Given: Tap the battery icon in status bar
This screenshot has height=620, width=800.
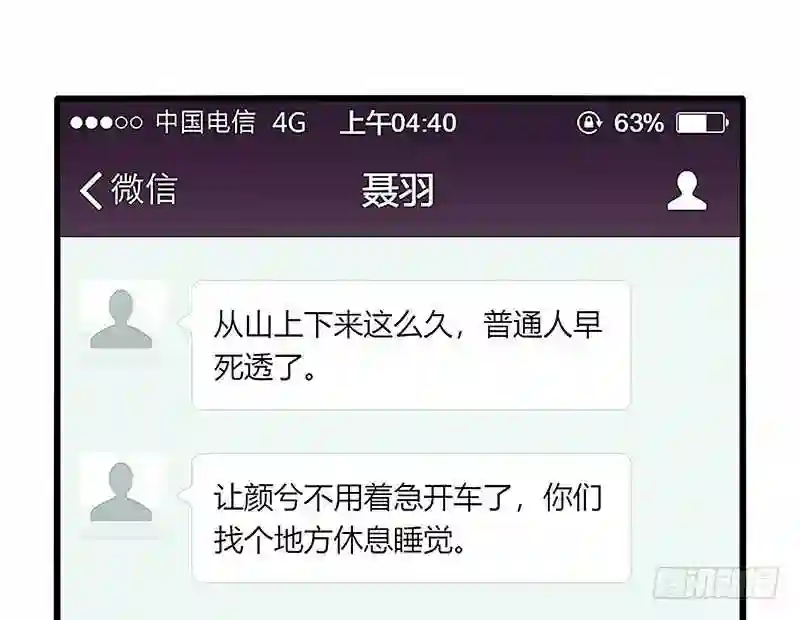Looking at the screenshot, I should 702,123.
